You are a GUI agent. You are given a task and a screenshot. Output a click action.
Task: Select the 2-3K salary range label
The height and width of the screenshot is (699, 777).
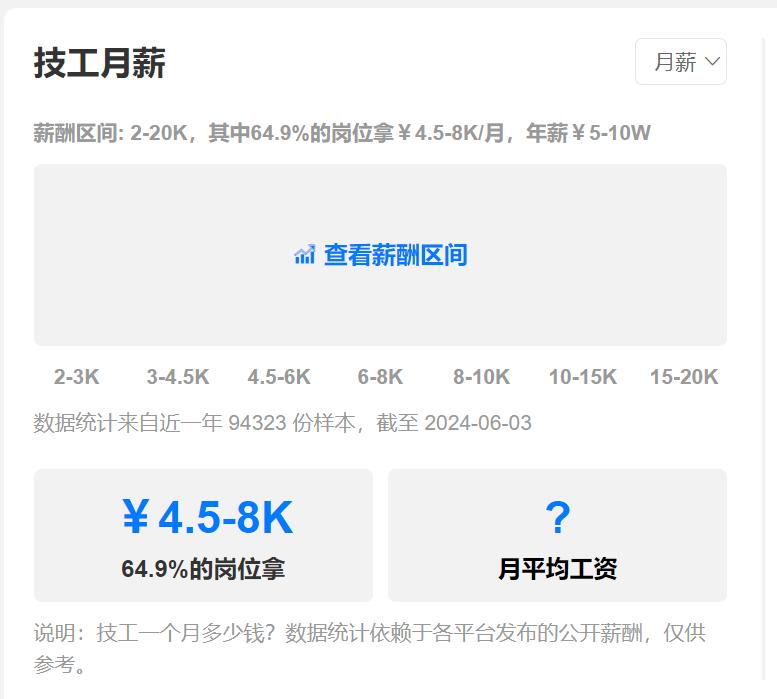[76, 377]
